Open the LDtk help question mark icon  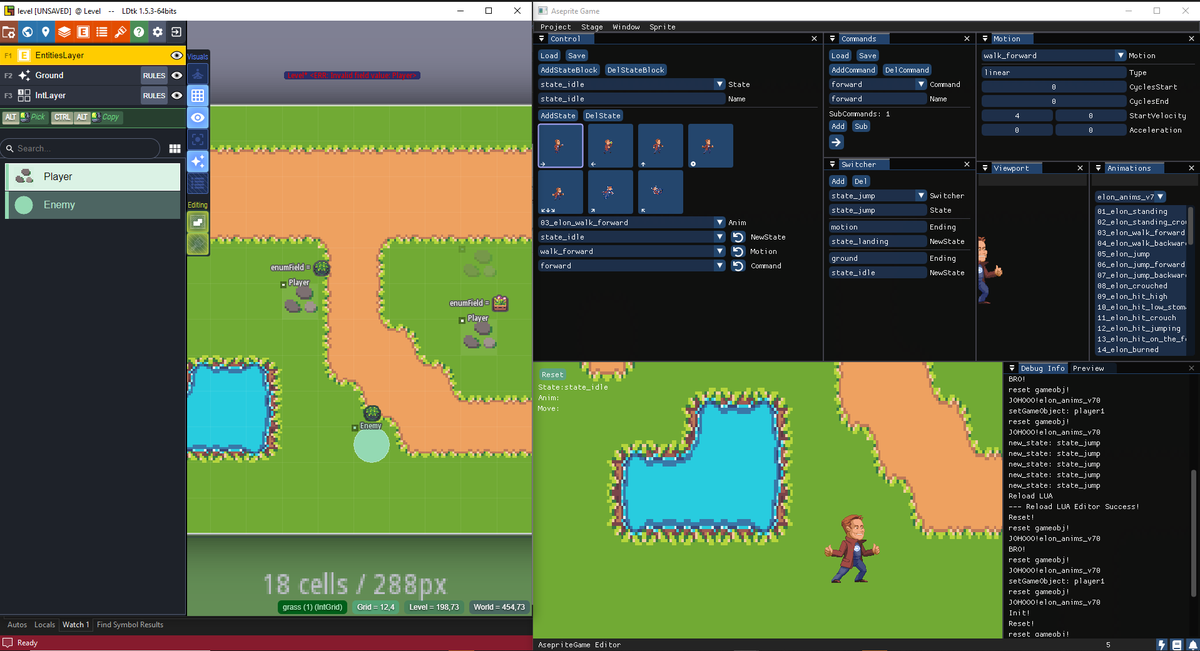(139, 32)
